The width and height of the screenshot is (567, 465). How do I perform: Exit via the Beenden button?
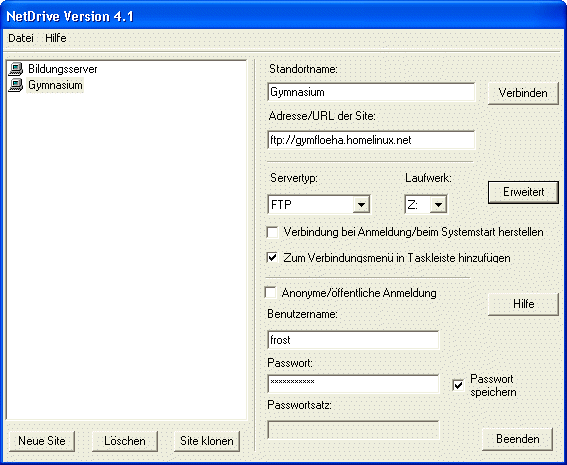[x=517, y=439]
